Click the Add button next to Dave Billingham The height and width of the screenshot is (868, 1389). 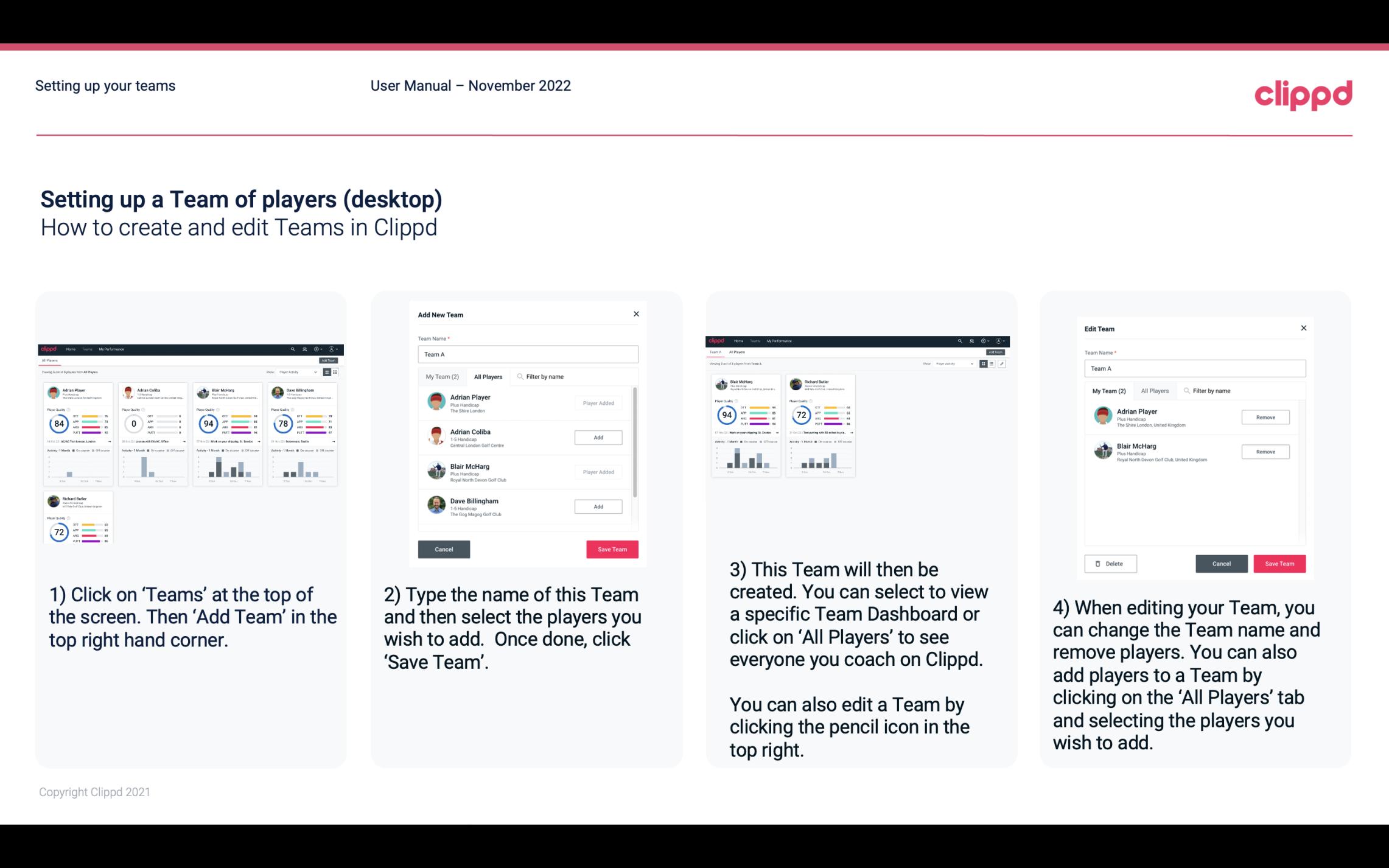tap(597, 507)
